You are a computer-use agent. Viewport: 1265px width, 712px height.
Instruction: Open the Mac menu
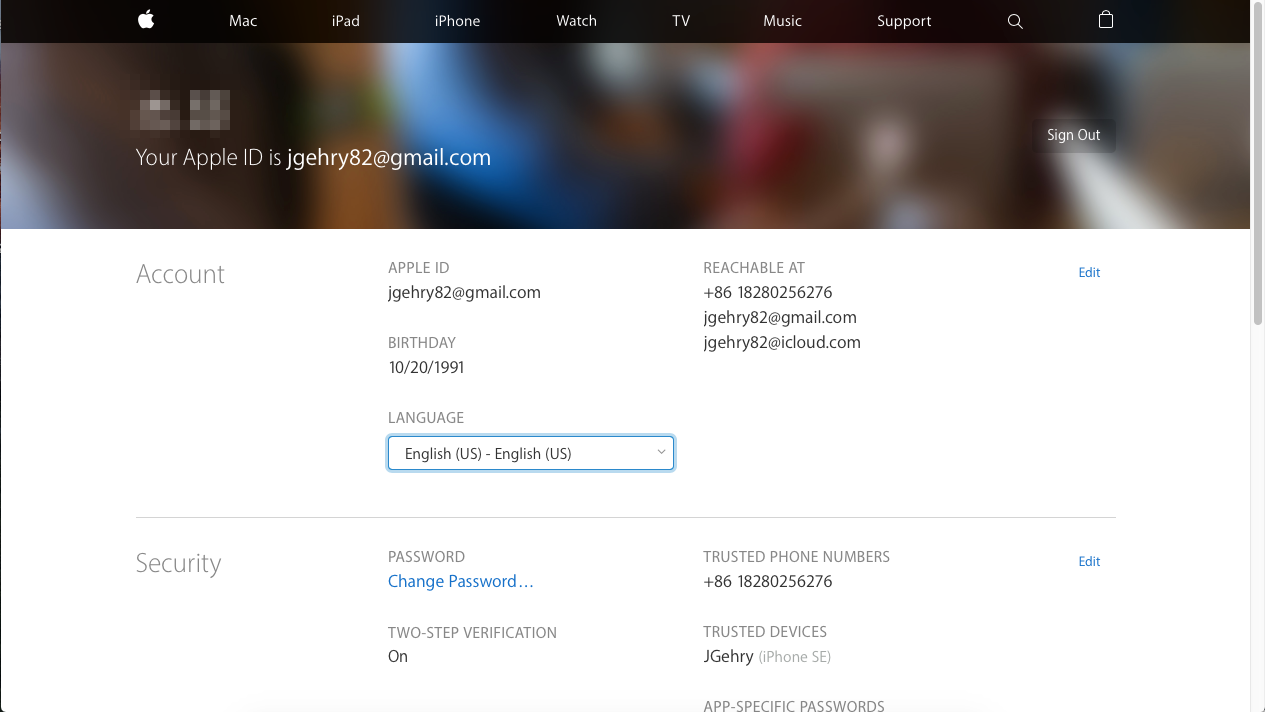tap(243, 21)
